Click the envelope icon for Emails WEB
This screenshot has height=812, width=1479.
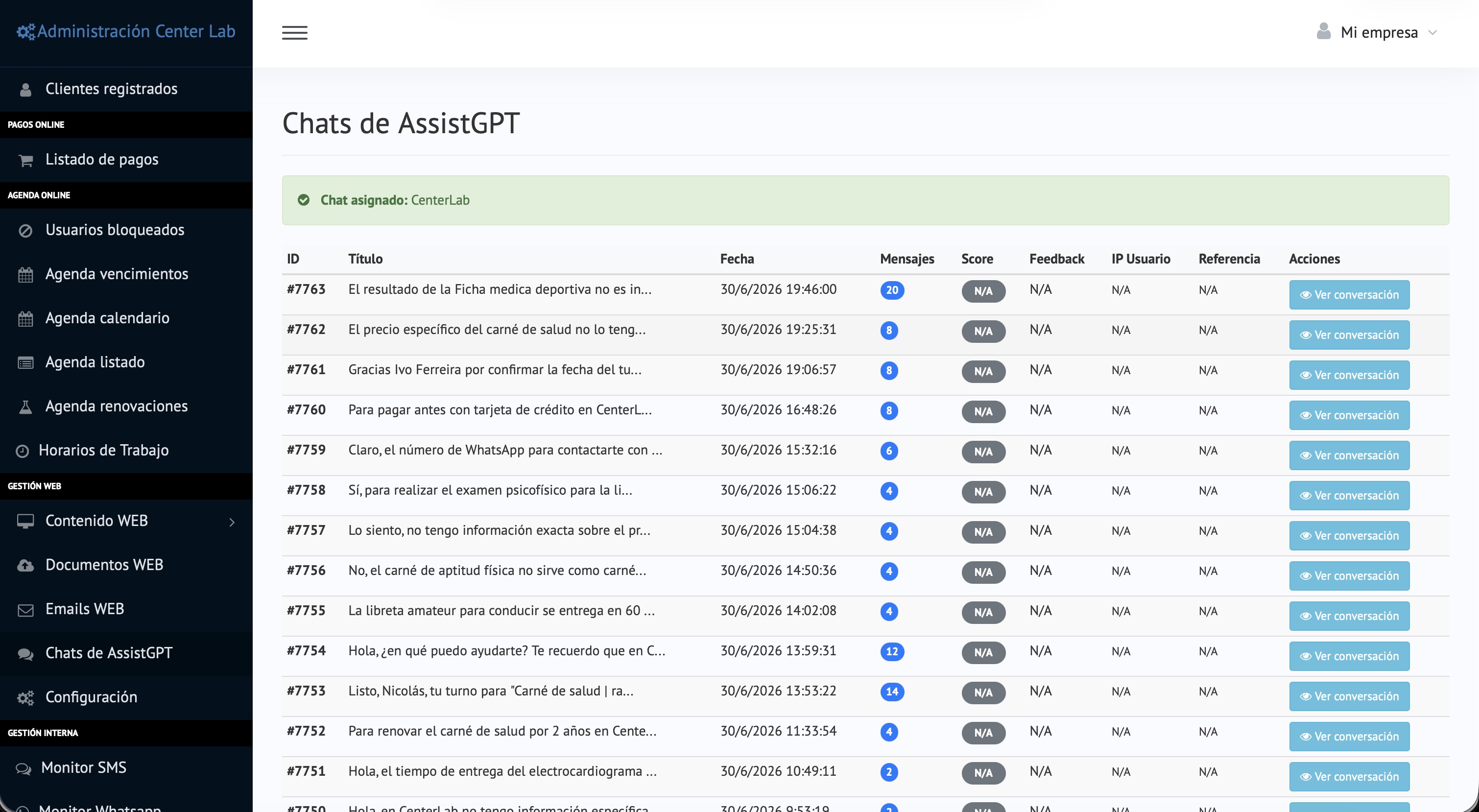(x=26, y=610)
